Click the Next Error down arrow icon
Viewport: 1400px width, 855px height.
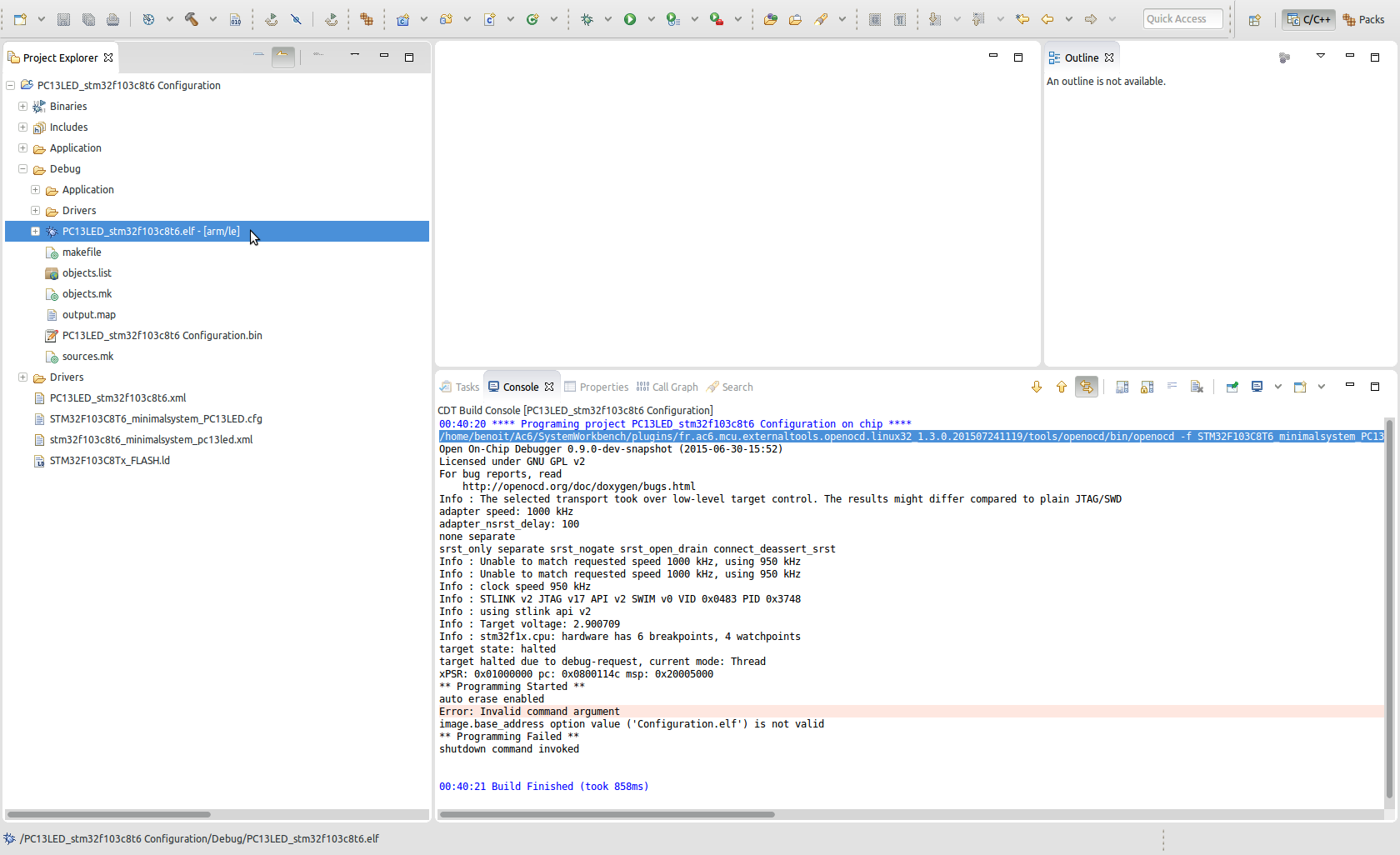coord(1037,387)
